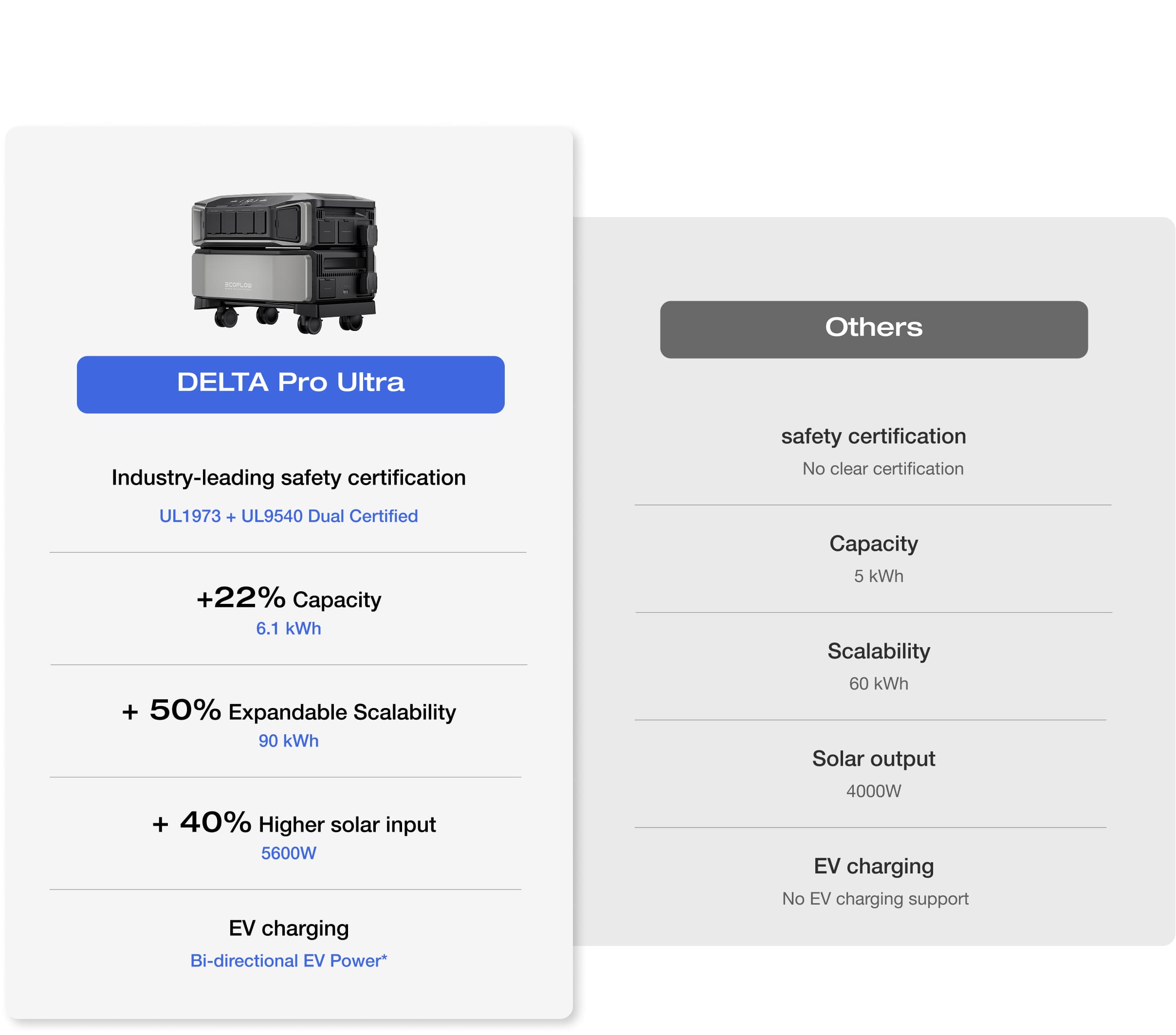Click the '5 kWh' value

point(879,576)
